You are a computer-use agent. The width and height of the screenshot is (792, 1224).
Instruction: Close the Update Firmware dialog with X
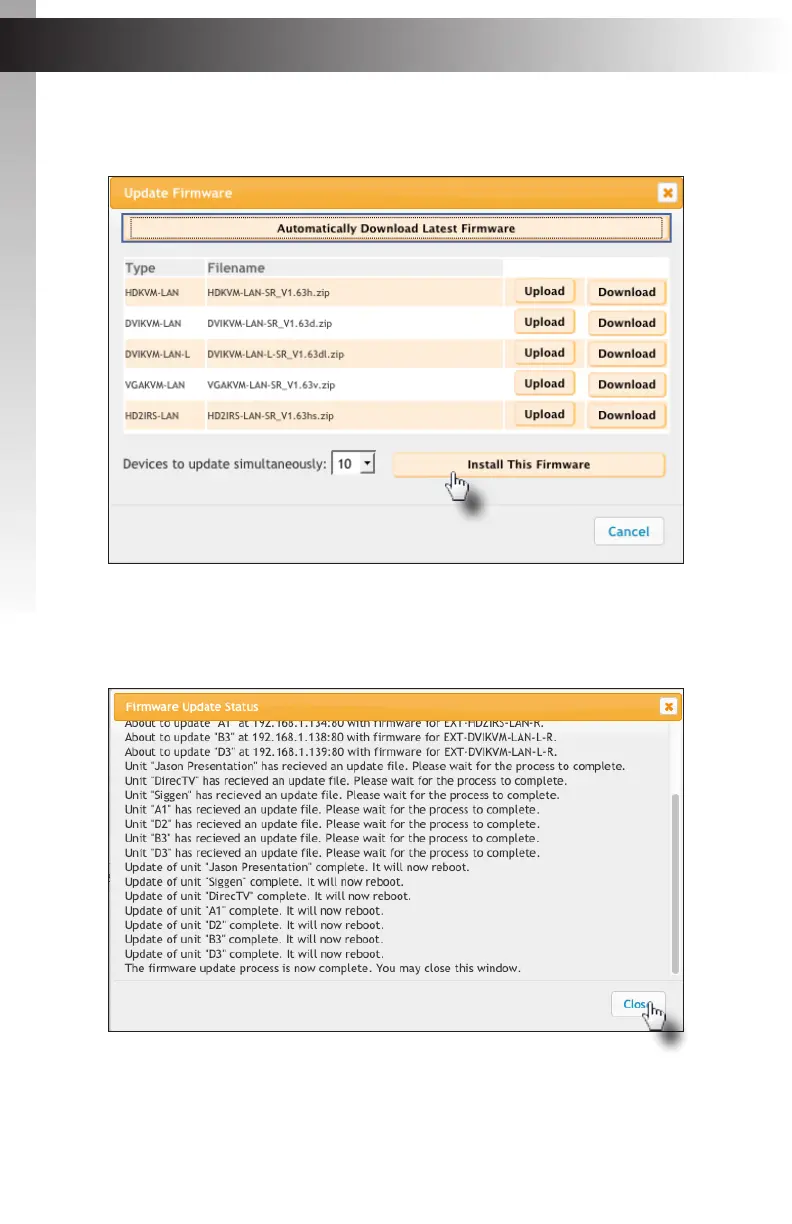tap(667, 193)
